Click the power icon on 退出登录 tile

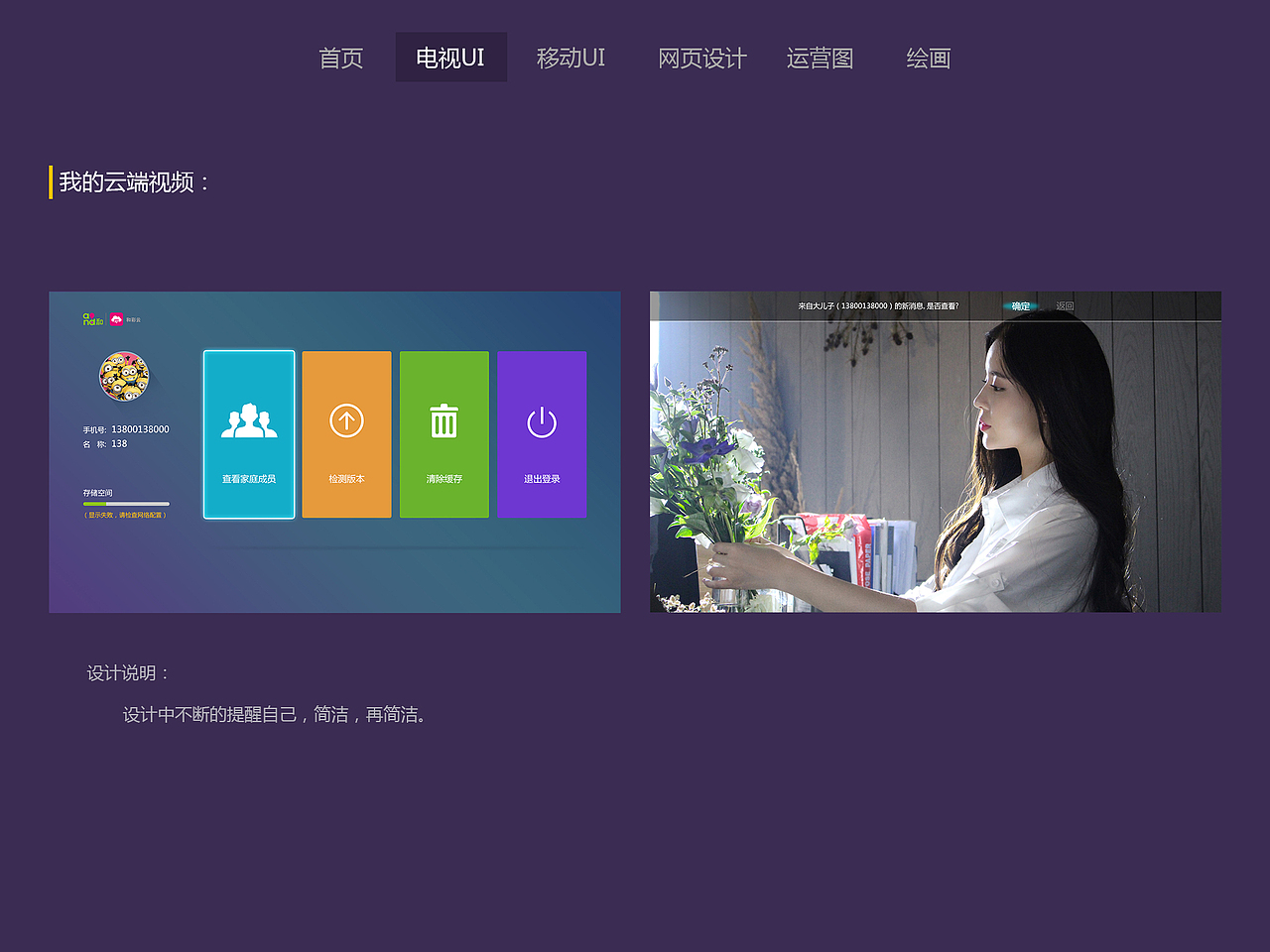coord(542,419)
